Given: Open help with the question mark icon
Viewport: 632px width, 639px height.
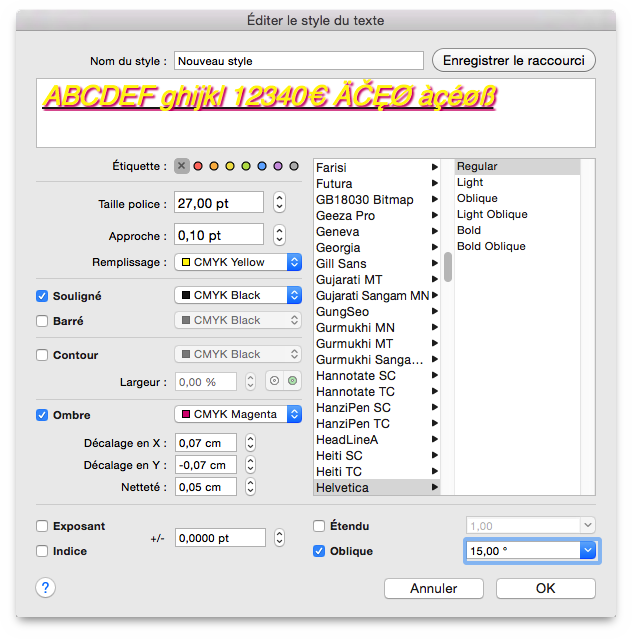Looking at the screenshot, I should click(x=45, y=588).
